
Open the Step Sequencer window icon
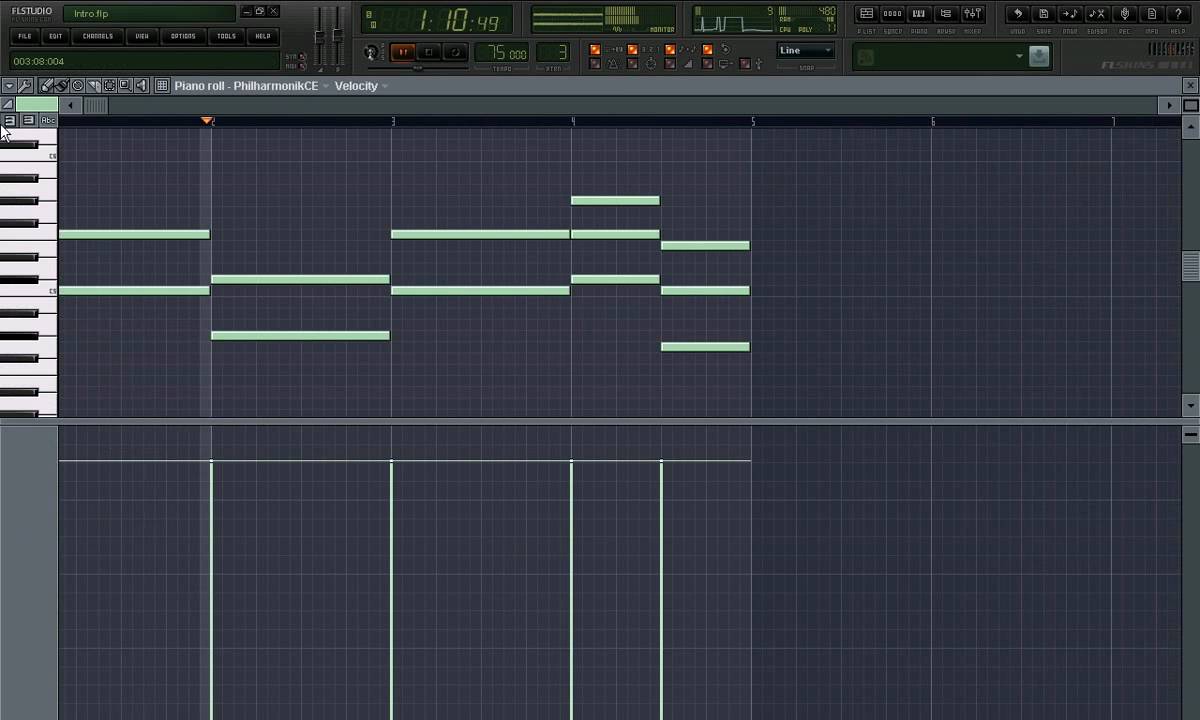pos(892,14)
